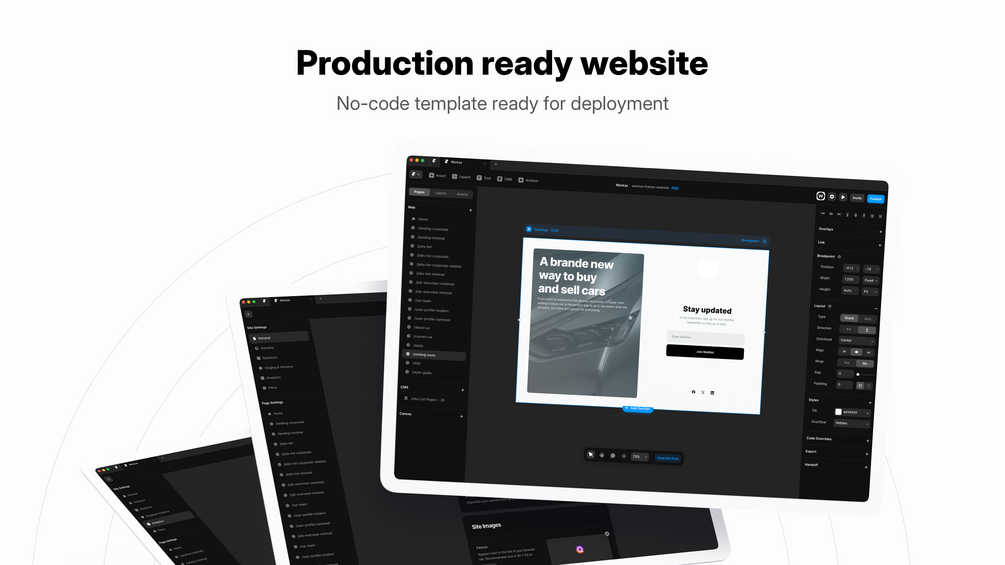The width and height of the screenshot is (1005, 565).
Task: Click the black Join Waitlist button on canvas
Action: 705,352
